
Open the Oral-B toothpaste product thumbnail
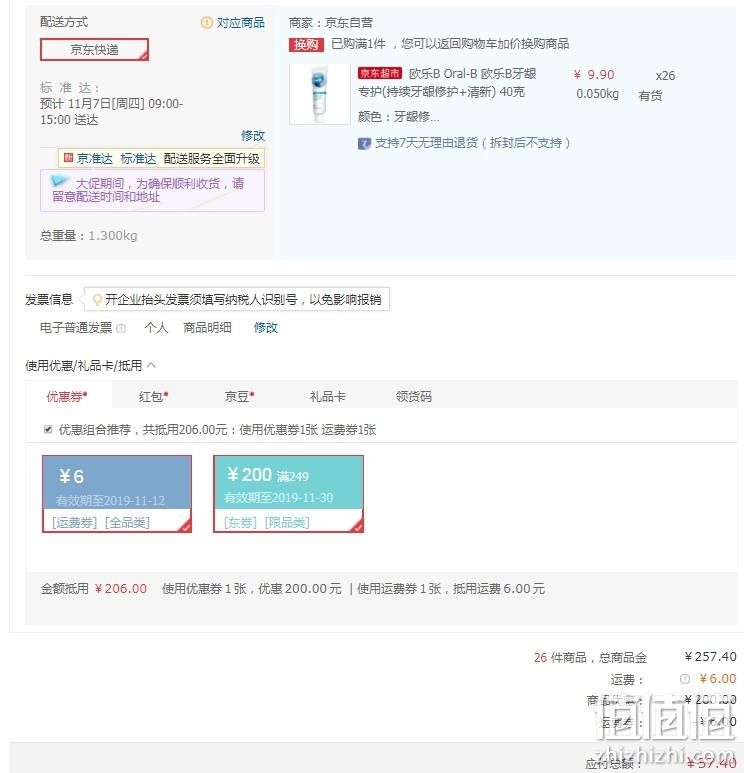click(x=319, y=94)
